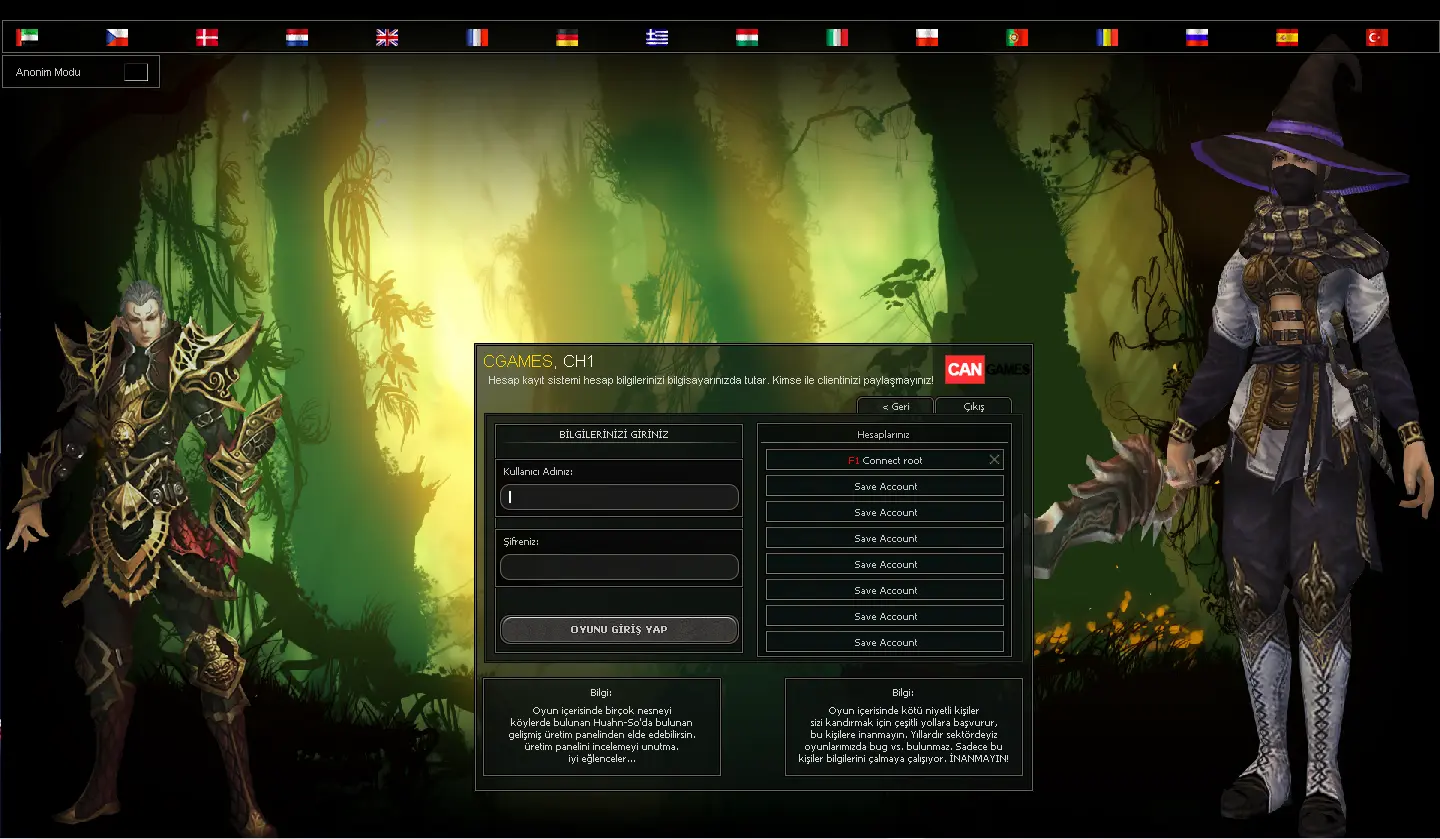Click the Hesaplarınız header text

coord(883,434)
